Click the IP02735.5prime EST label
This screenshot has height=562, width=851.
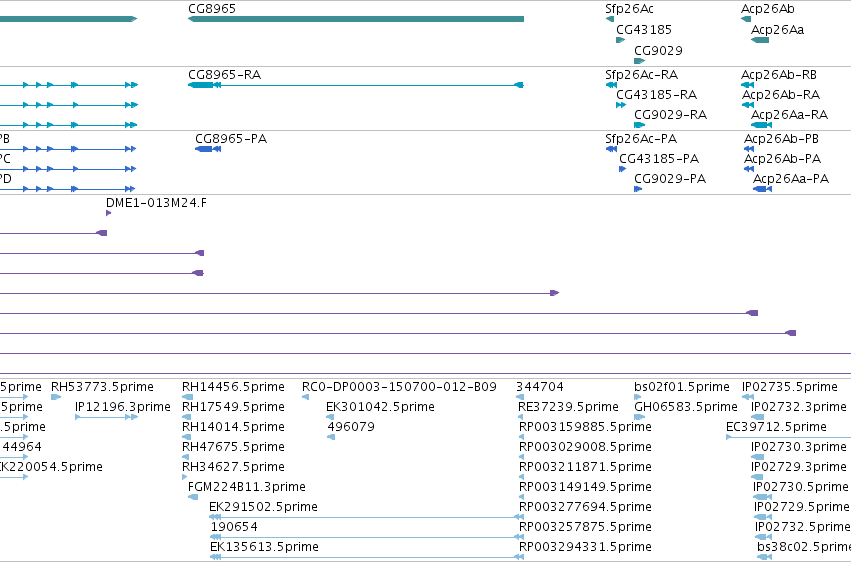click(790, 387)
